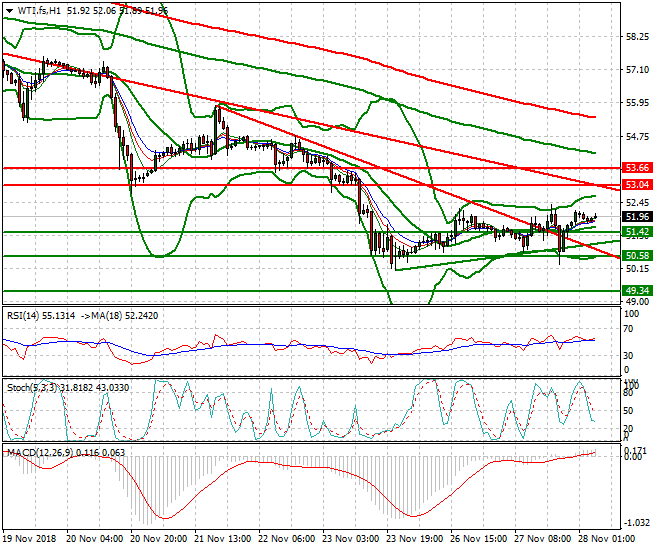Click the 22 Nov 06:00 time axis label
This screenshot has height=550, width=660.
click(287, 539)
